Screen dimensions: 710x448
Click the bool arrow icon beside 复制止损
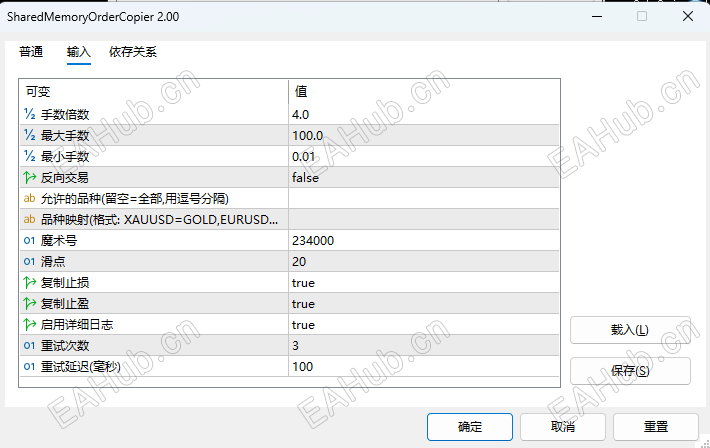[x=29, y=283]
